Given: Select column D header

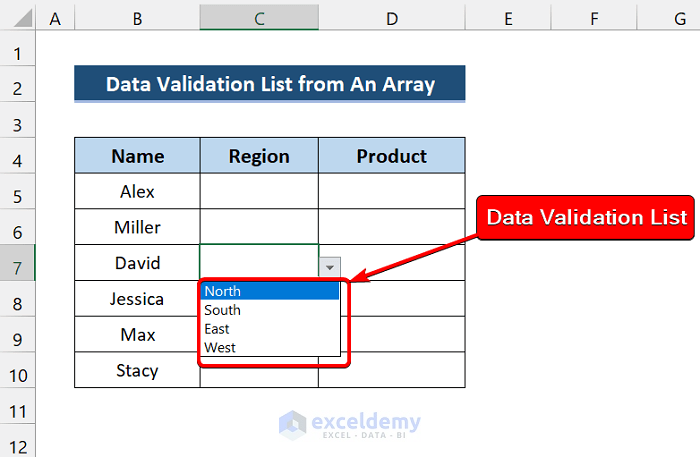Looking at the screenshot, I should [391, 16].
